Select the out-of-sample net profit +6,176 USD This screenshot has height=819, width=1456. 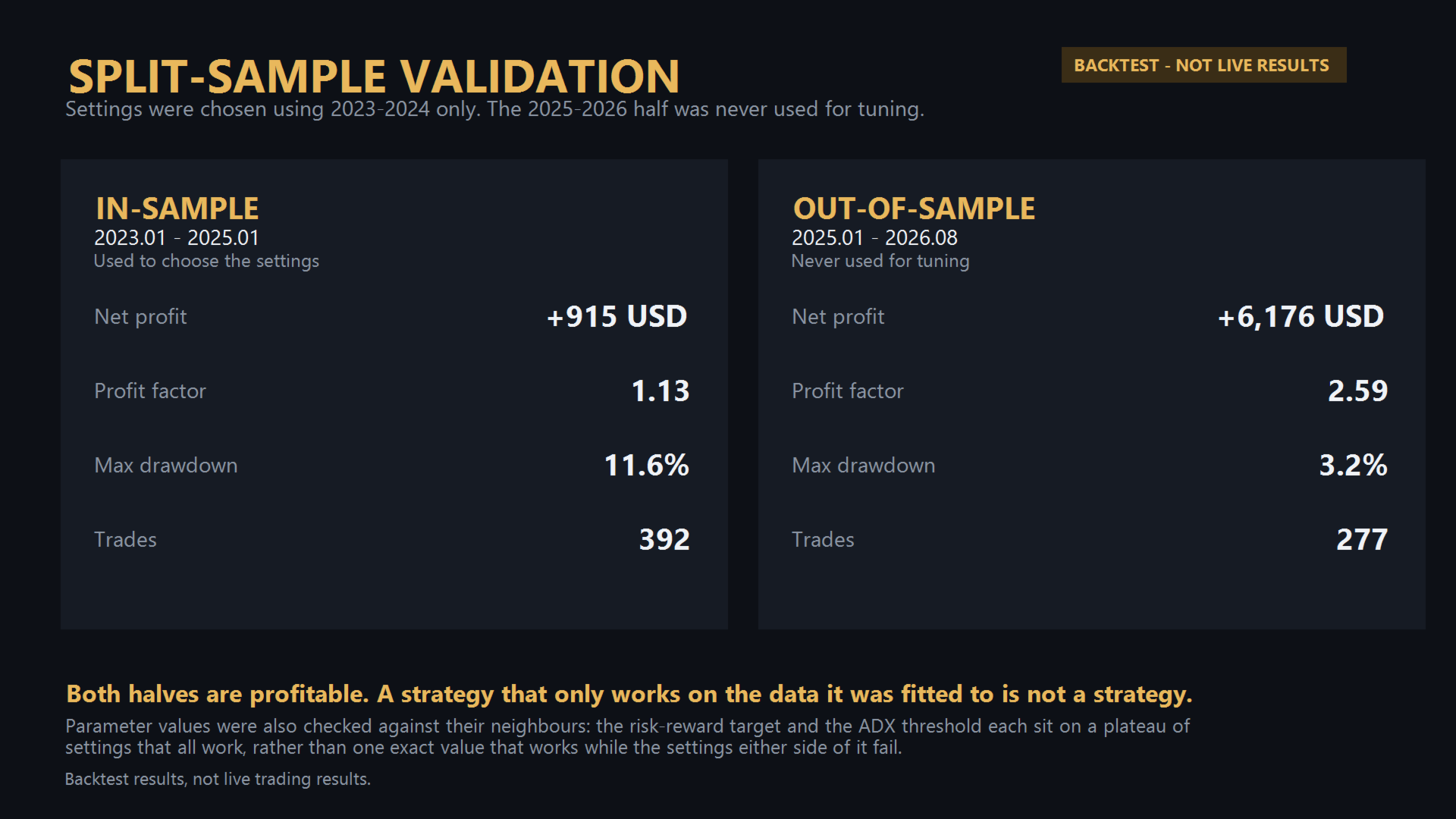pos(1301,317)
